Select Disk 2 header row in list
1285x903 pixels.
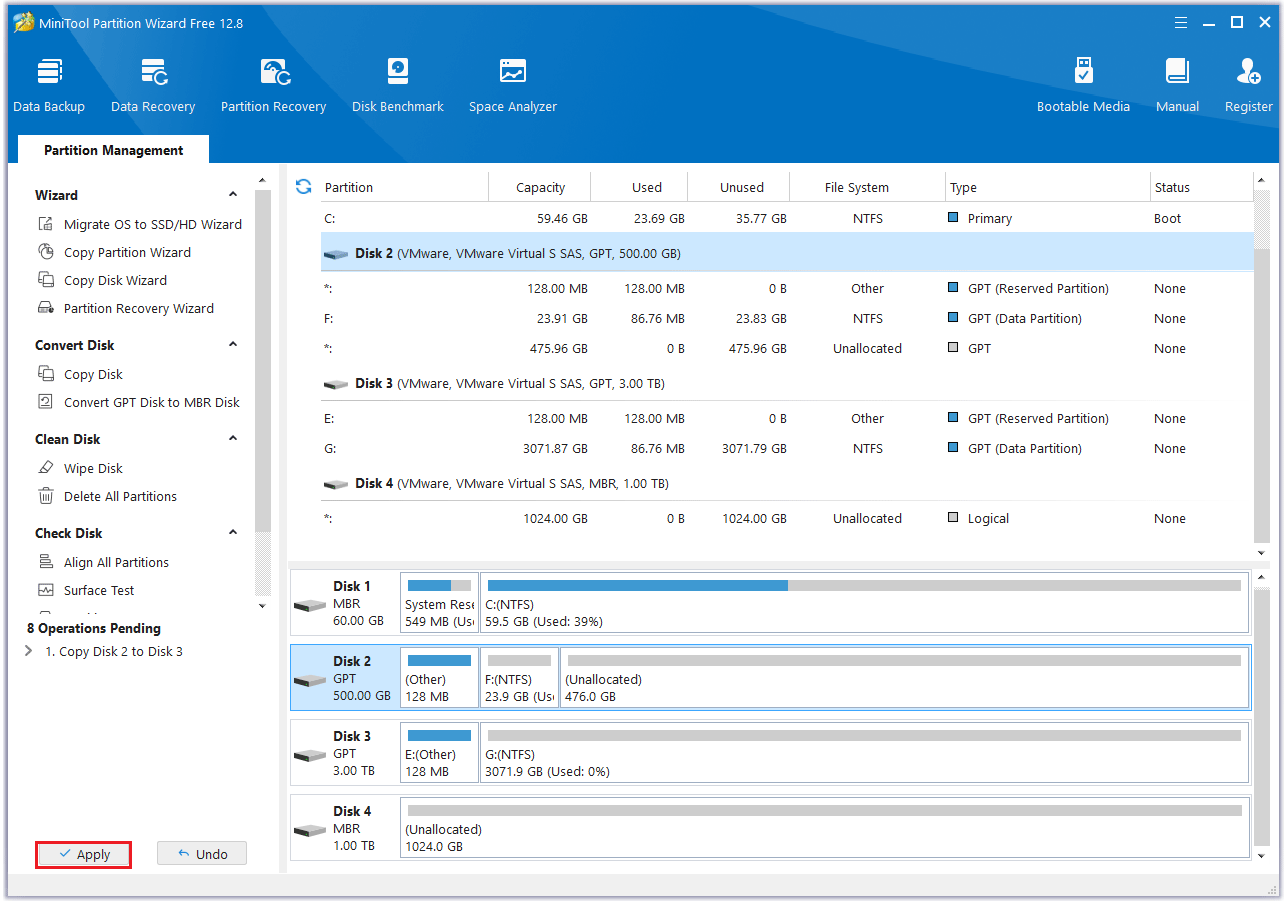point(787,254)
